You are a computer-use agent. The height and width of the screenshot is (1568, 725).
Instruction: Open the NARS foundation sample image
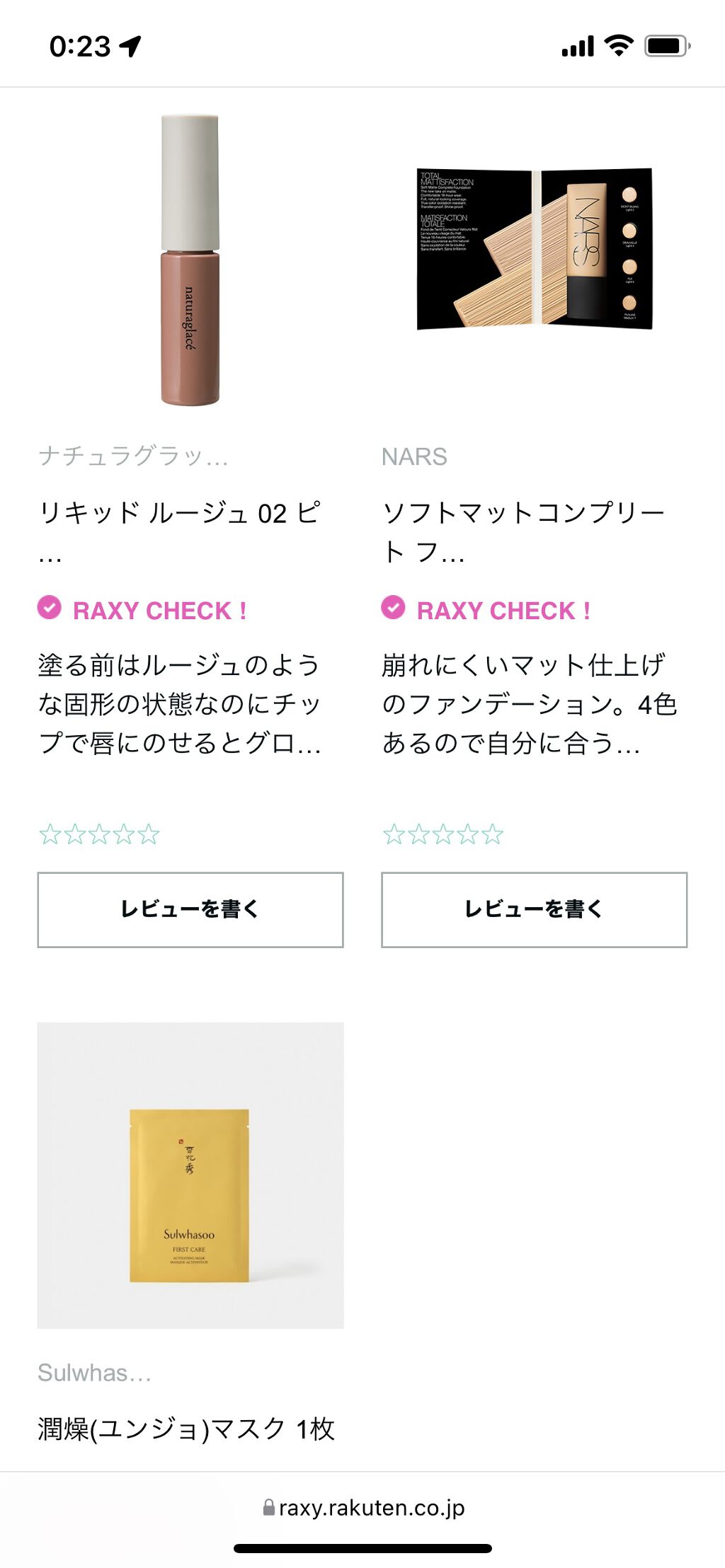pos(535,249)
